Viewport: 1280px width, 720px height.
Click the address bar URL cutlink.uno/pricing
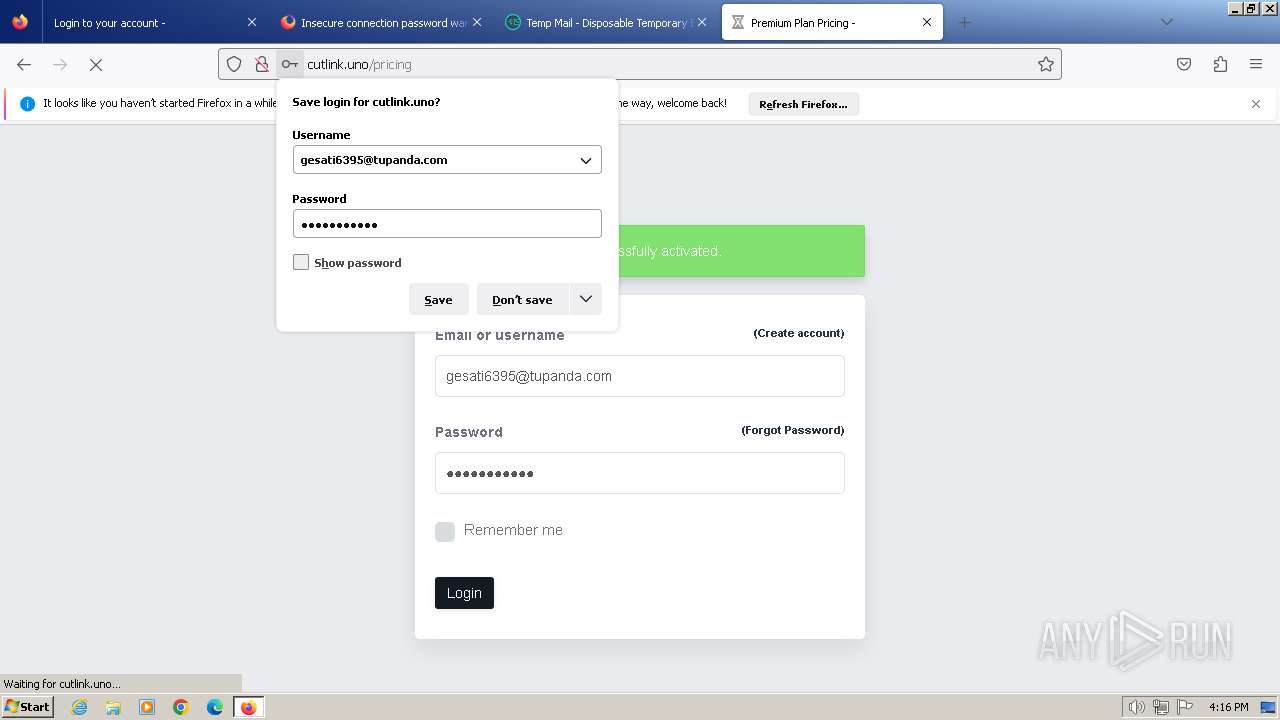(x=360, y=64)
